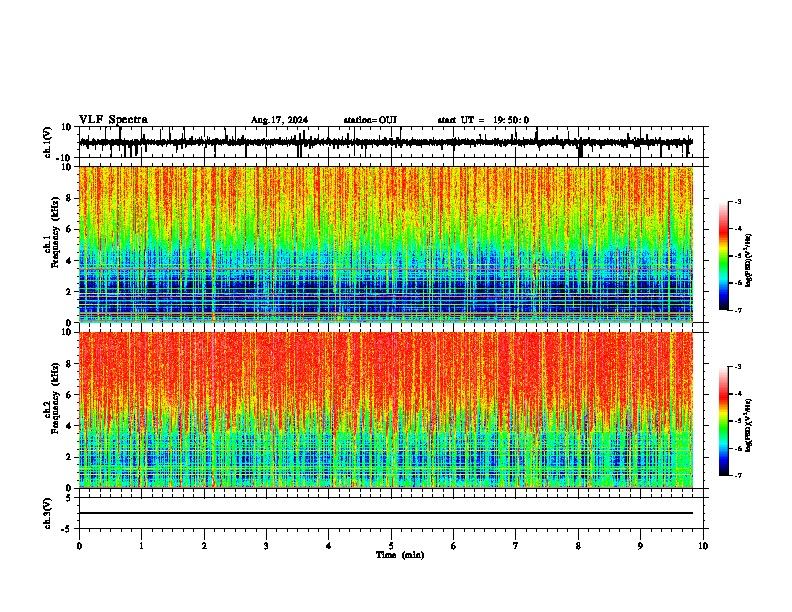Click the "ch.3(V)" axis label

(x=48, y=513)
